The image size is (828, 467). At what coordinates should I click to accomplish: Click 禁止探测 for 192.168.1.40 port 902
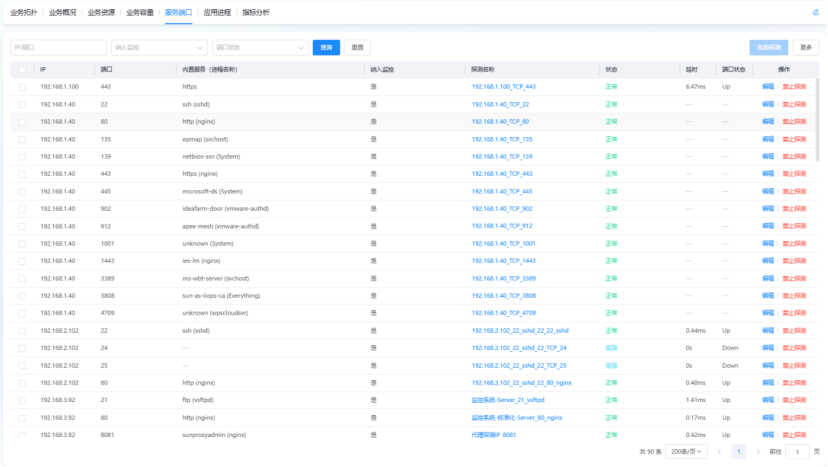click(794, 209)
